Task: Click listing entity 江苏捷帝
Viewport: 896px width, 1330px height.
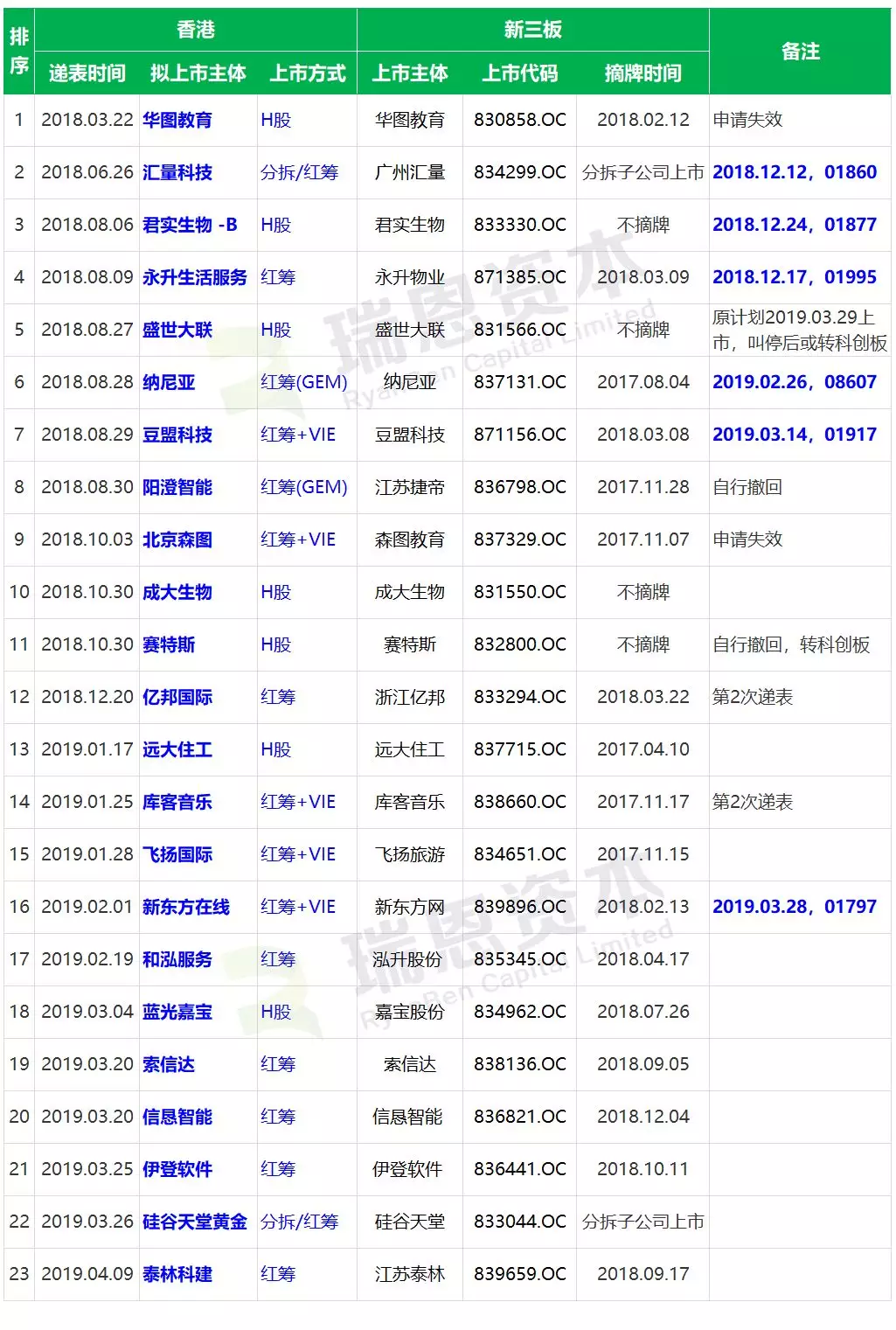Action: point(410,487)
